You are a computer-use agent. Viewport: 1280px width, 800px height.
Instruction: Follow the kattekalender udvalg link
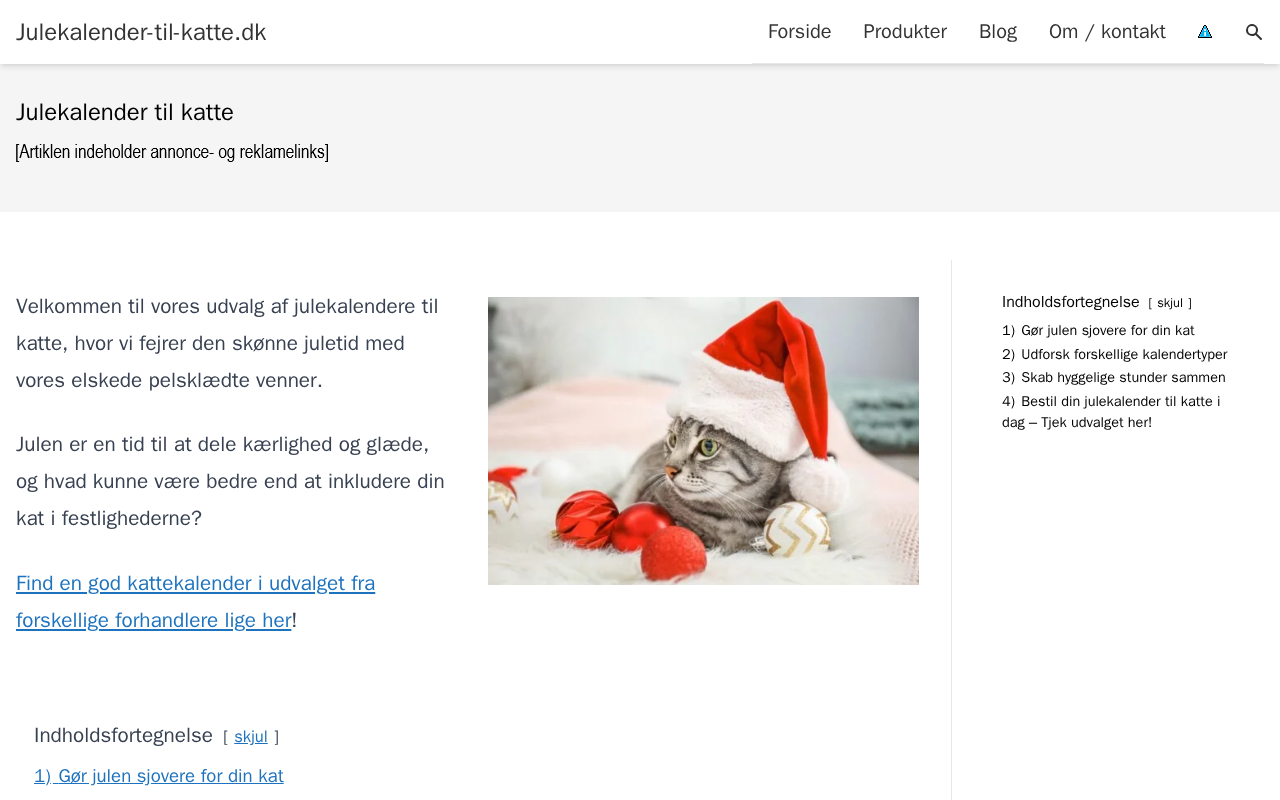[x=196, y=602]
